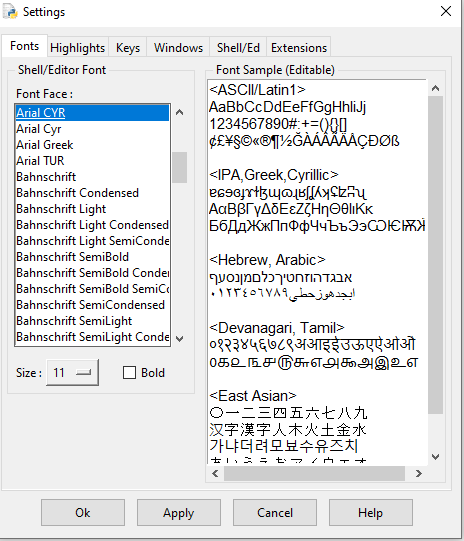The height and width of the screenshot is (541, 464).
Task: Select the Arial TUR font
Action: click(x=92, y=161)
